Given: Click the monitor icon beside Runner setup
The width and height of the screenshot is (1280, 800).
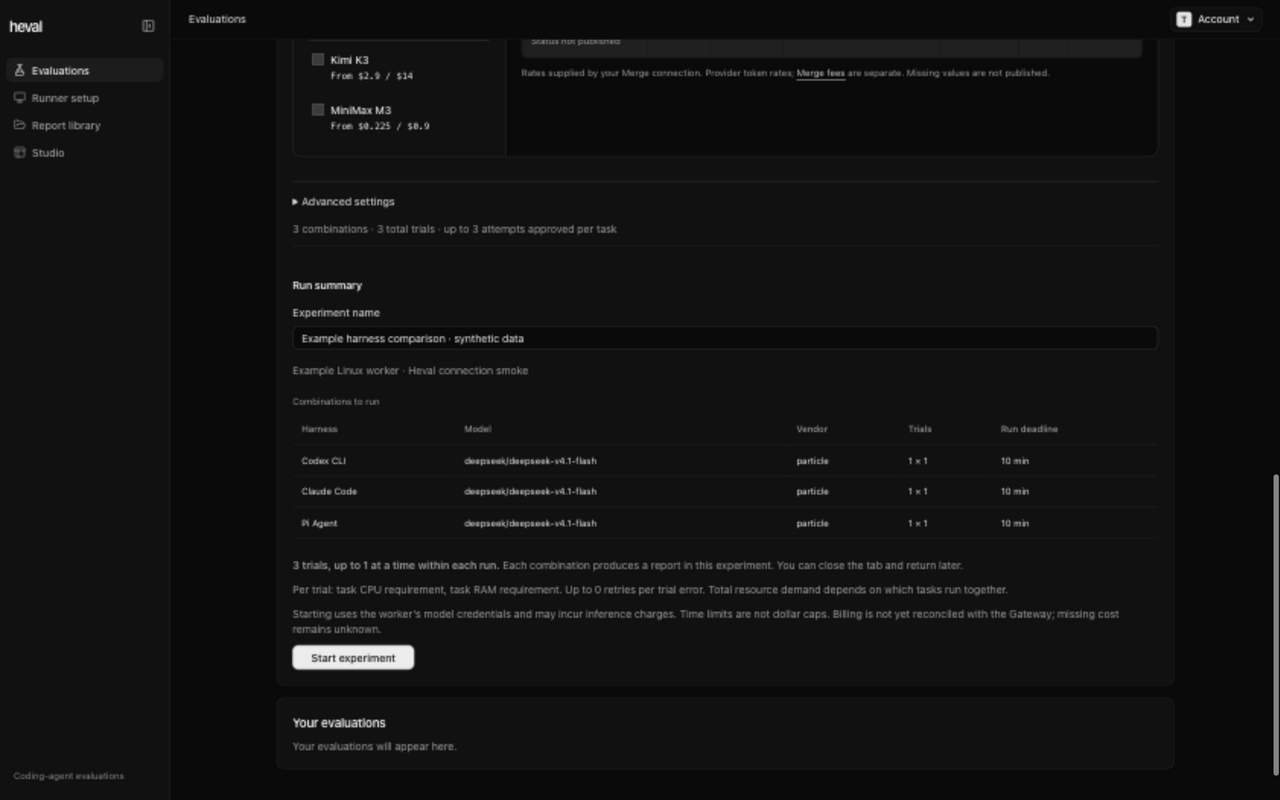Looking at the screenshot, I should tap(20, 98).
